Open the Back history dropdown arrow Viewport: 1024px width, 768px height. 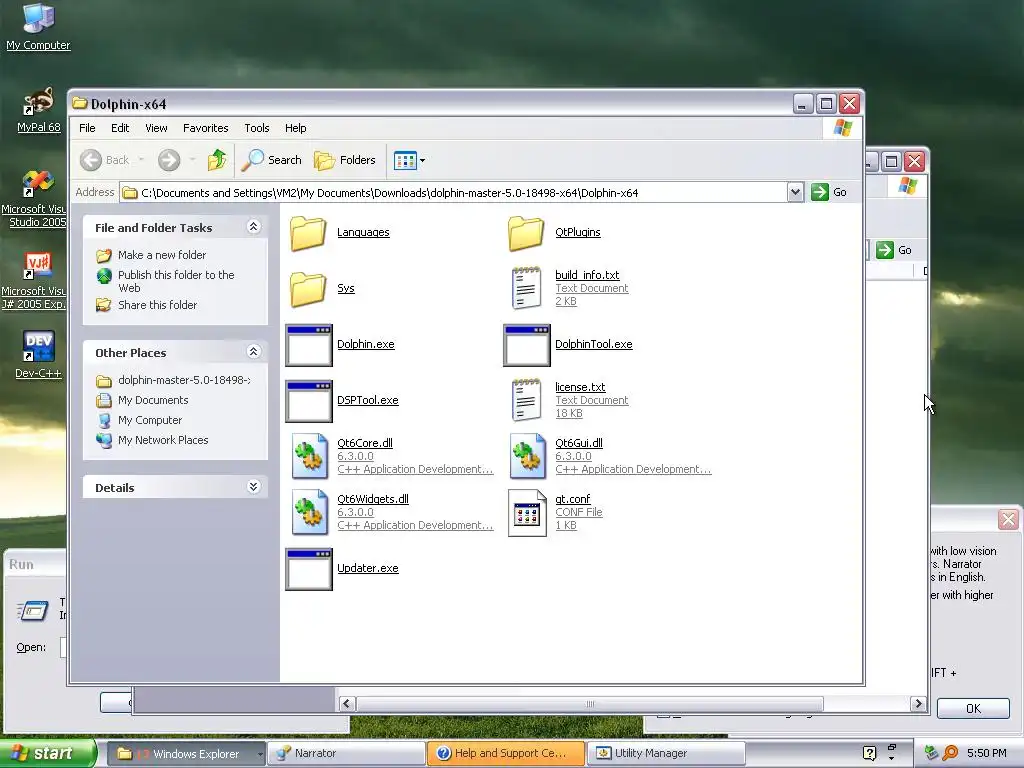pyautogui.click(x=141, y=160)
